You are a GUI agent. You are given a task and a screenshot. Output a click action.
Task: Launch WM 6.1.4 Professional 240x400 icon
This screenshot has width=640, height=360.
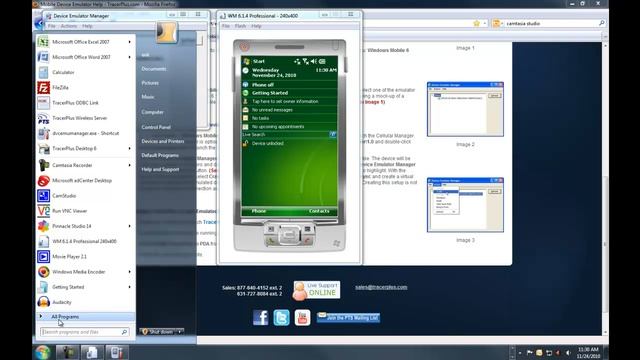(x=43, y=241)
